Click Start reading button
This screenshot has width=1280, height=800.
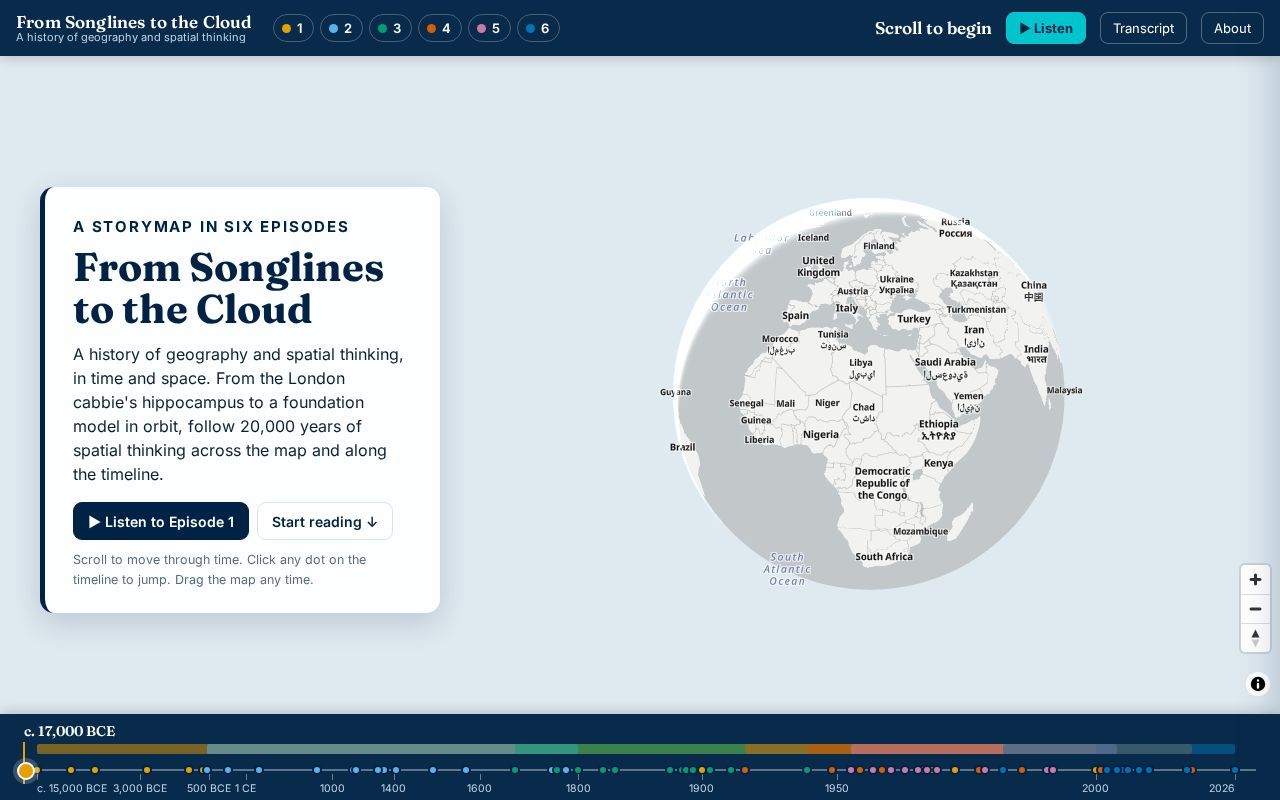tap(325, 521)
